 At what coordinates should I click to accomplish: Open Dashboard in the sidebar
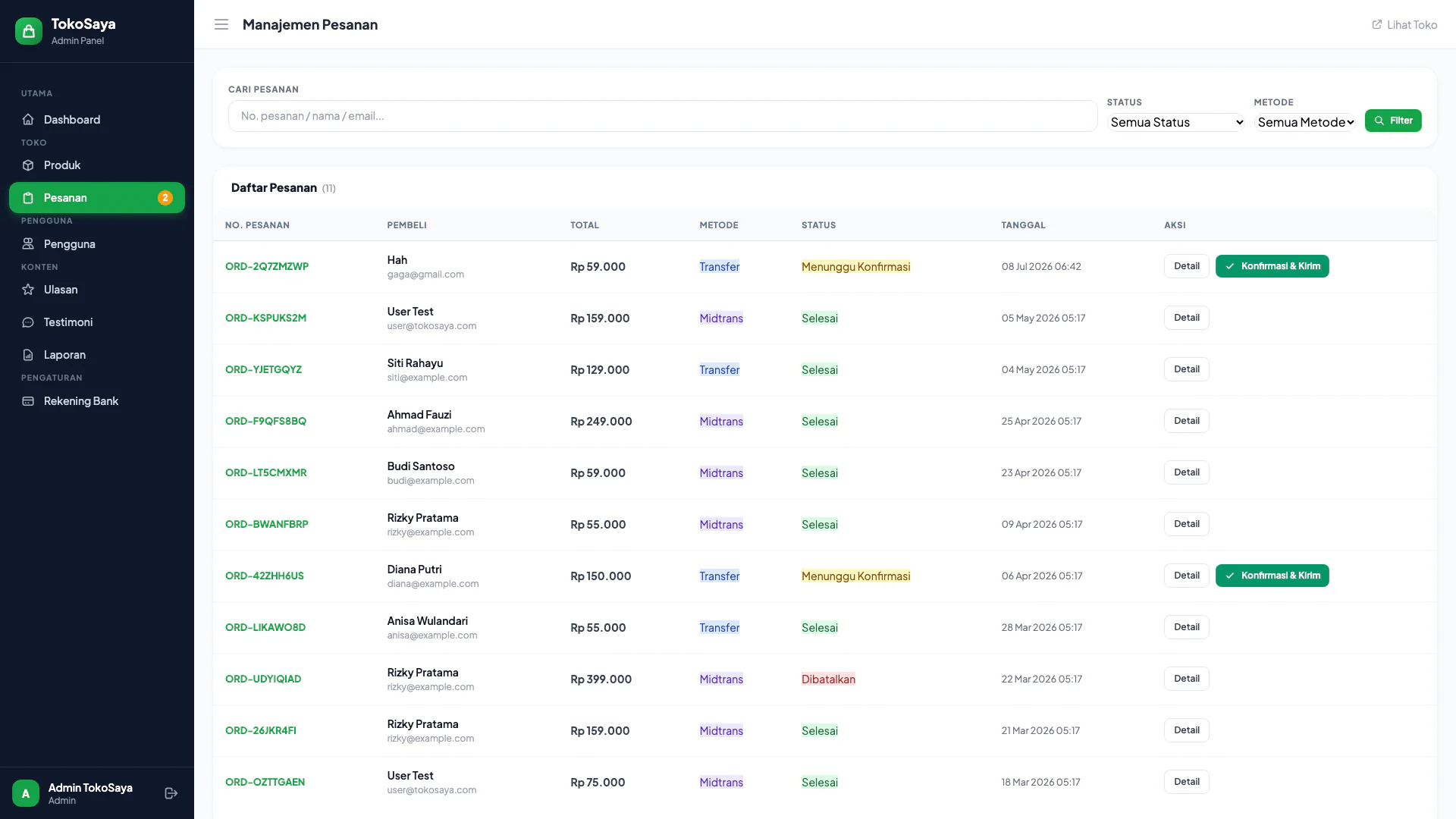(97, 120)
